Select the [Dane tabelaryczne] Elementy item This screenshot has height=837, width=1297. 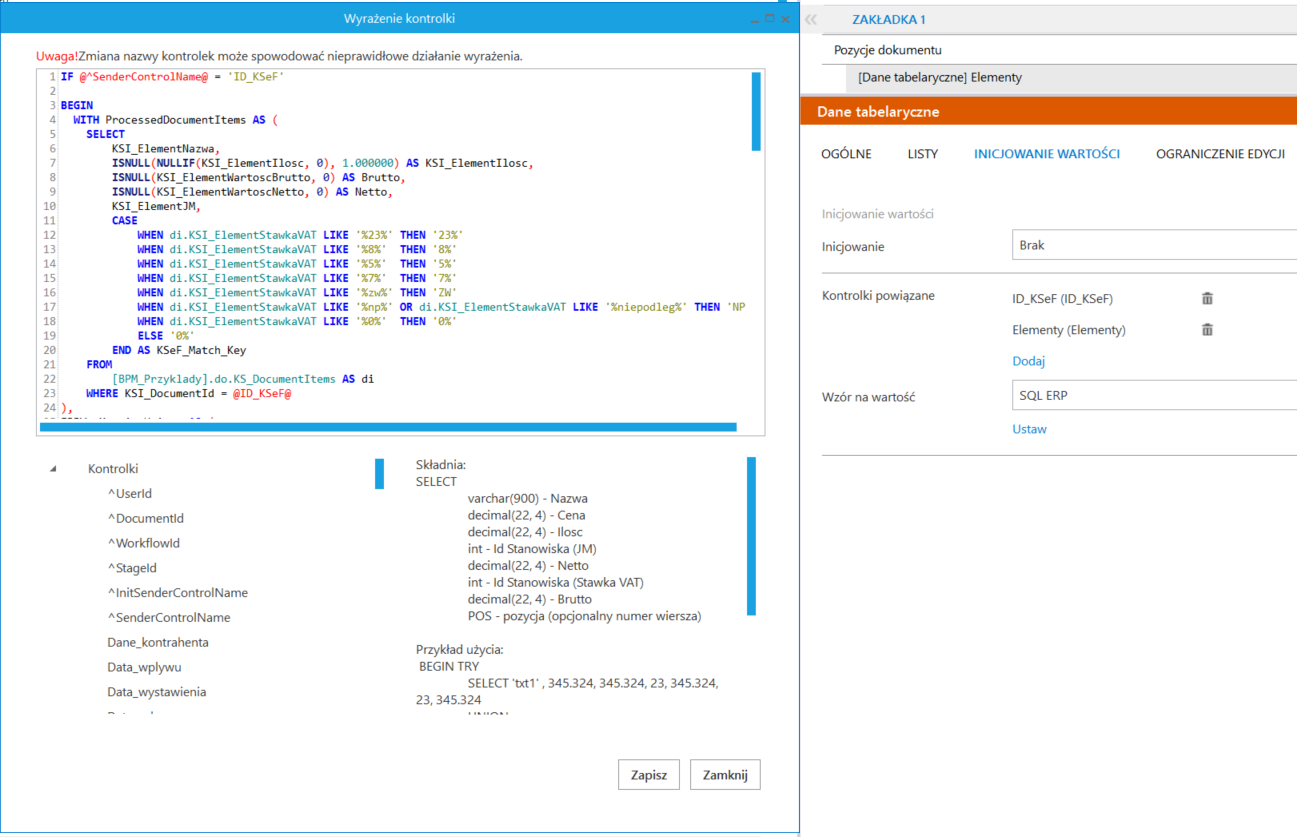click(939, 77)
